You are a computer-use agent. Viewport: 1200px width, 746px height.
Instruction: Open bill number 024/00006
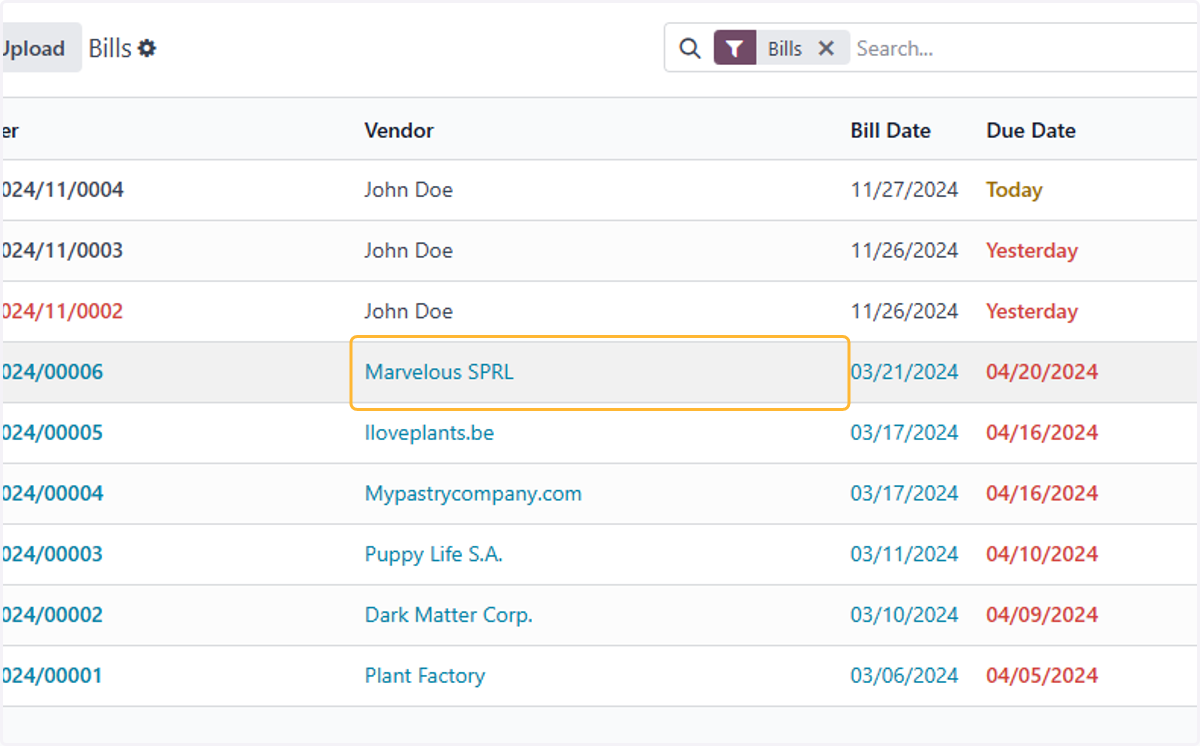[52, 372]
